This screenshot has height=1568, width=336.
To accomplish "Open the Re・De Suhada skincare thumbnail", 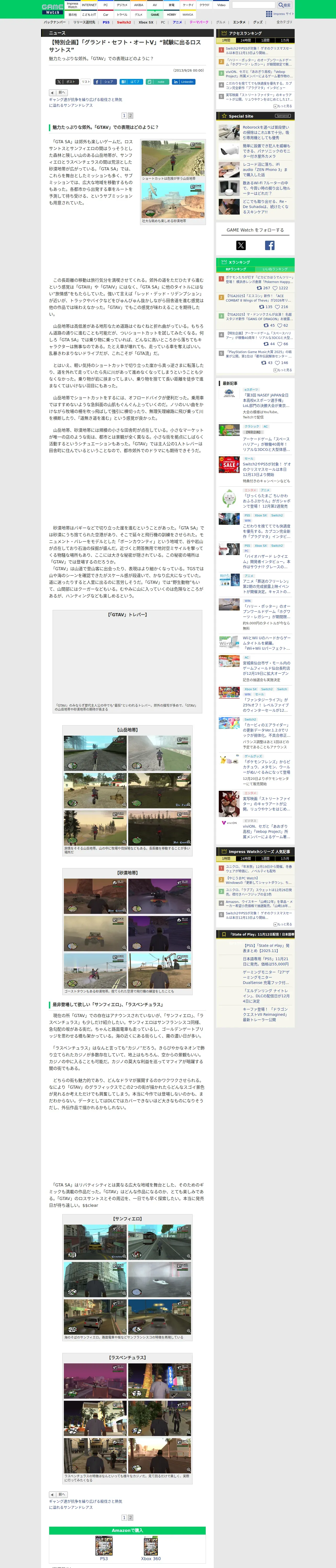I will [229, 206].
